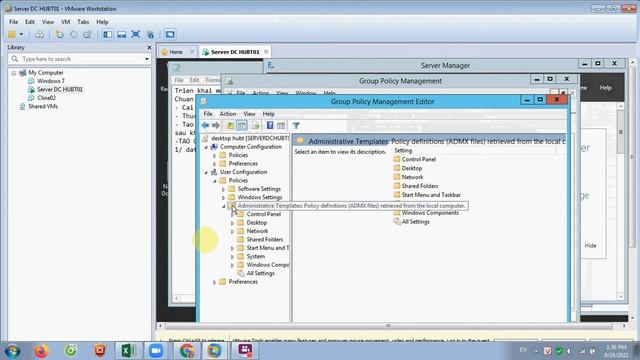
Task: Select All Settings in the Setting list
Action: [415, 222]
